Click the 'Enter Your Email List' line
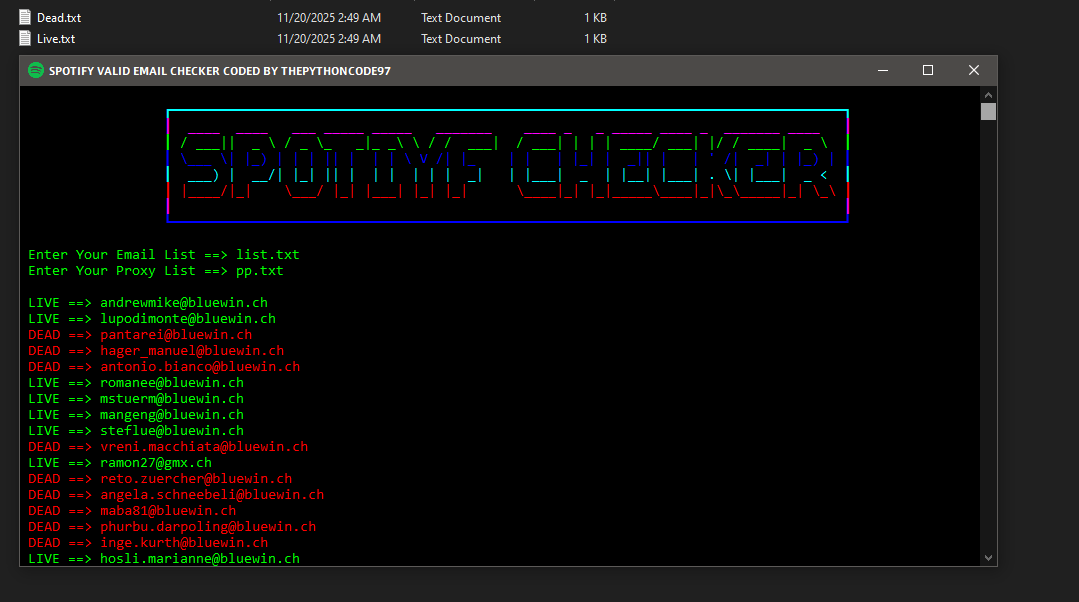 [x=164, y=255]
